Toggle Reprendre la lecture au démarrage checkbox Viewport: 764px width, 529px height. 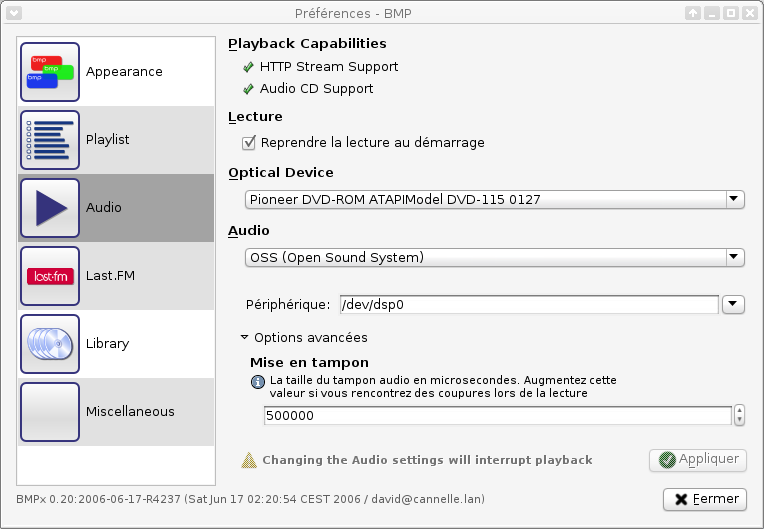(250, 143)
